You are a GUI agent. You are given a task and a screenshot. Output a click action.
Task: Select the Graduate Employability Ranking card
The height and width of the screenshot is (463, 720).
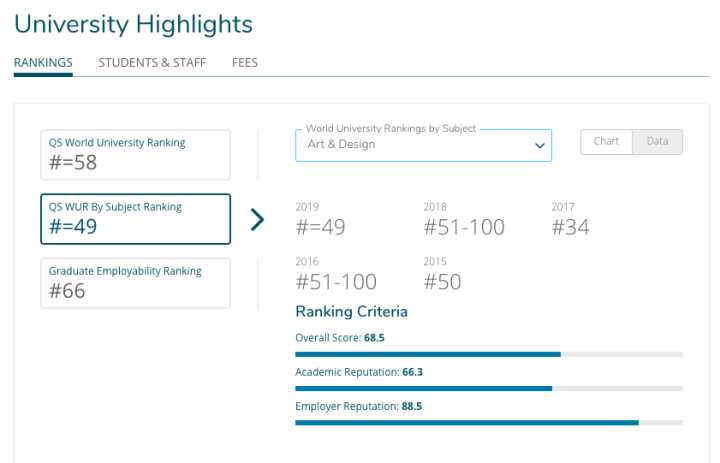tap(135, 283)
